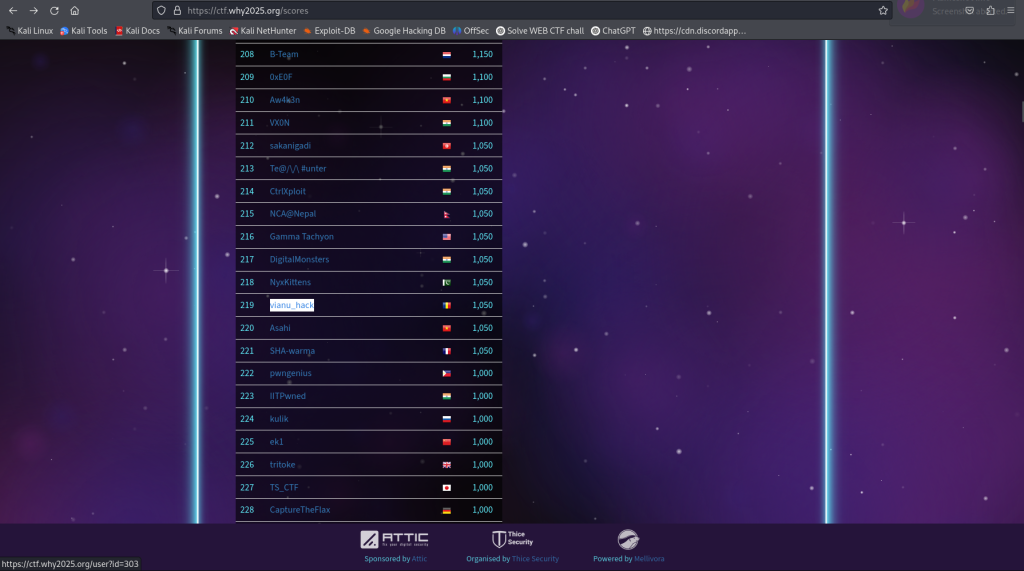The width and height of the screenshot is (1024, 571).
Task: Open the Solve WEB CTF chall bookmark
Action: click(x=540, y=31)
